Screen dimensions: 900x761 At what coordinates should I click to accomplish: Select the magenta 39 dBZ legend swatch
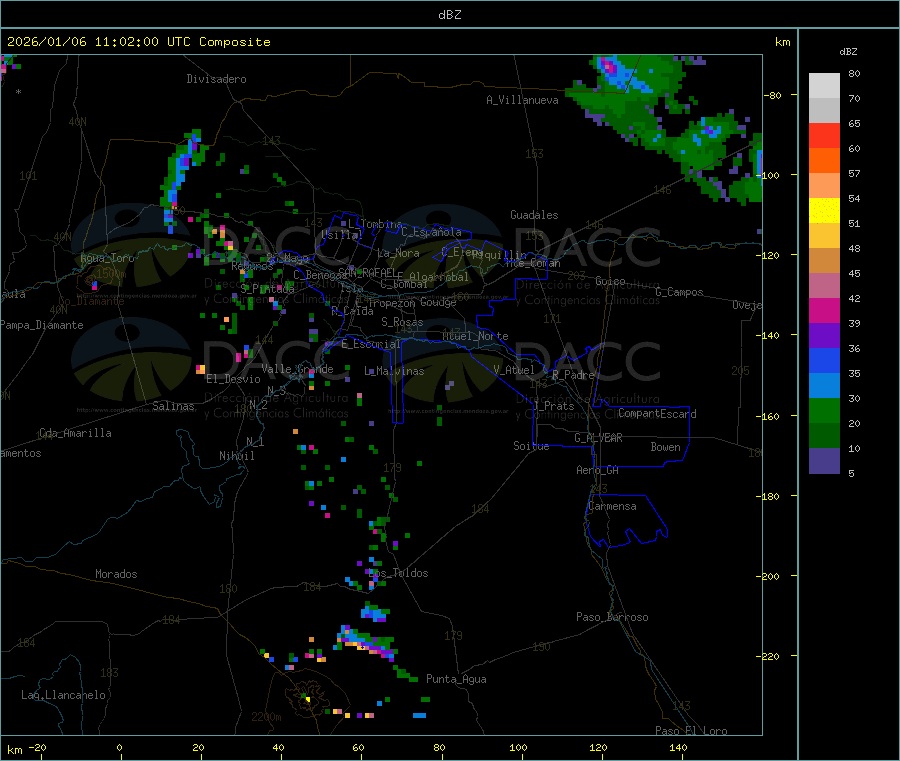[x=824, y=310]
